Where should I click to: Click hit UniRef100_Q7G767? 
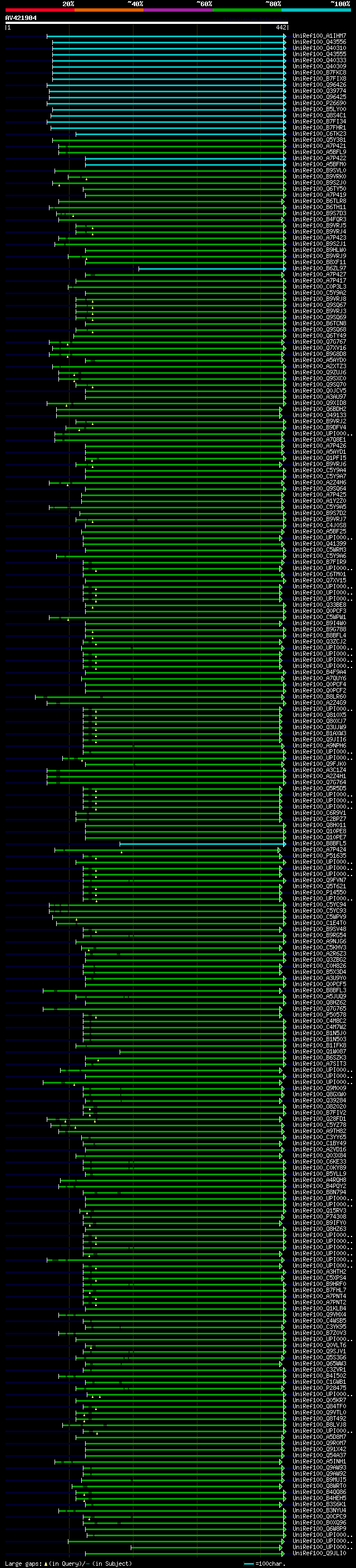[319, 342]
